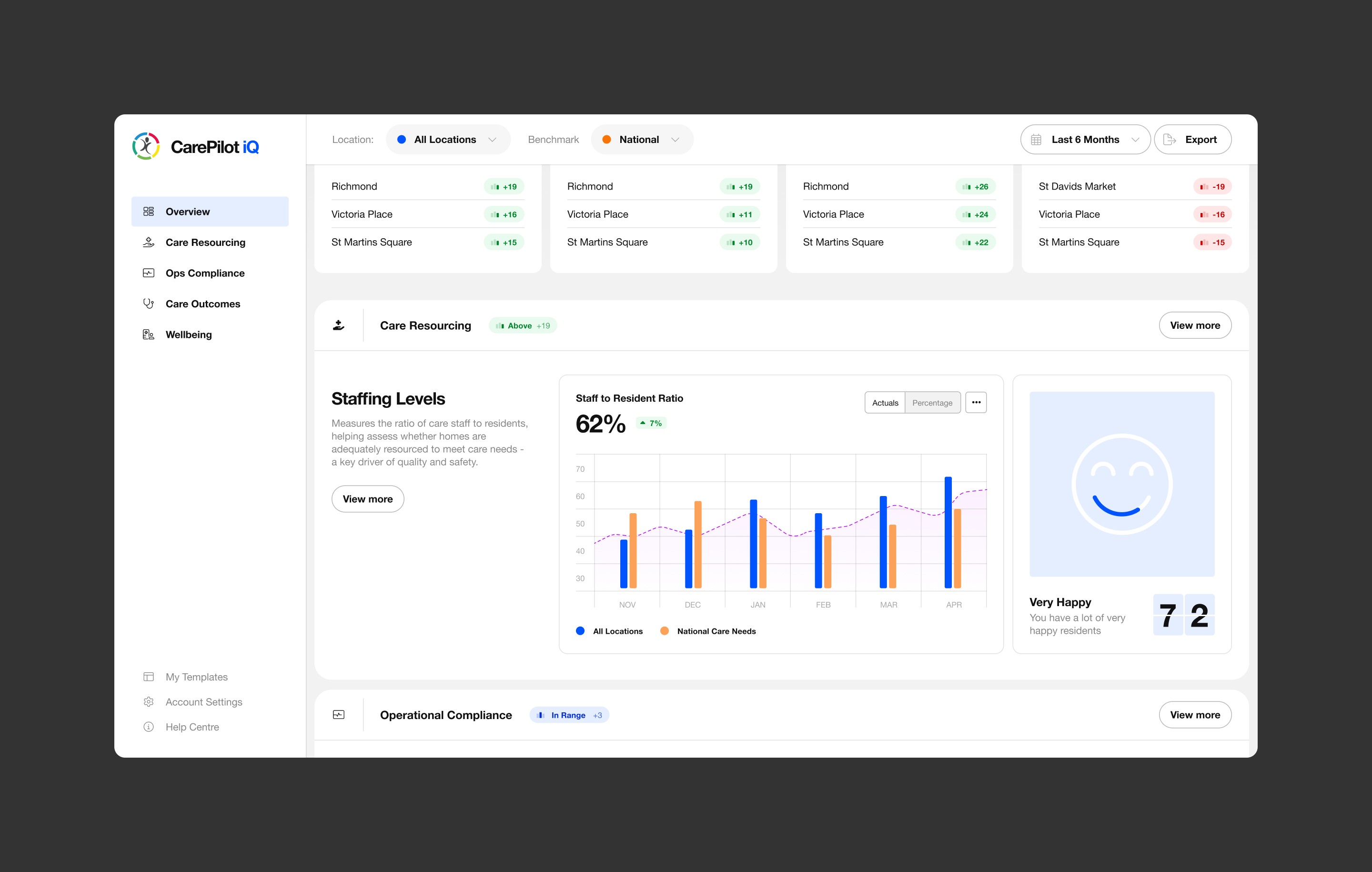Click the CarePilot iQ logo icon
The width and height of the screenshot is (1372, 872).
click(x=146, y=146)
